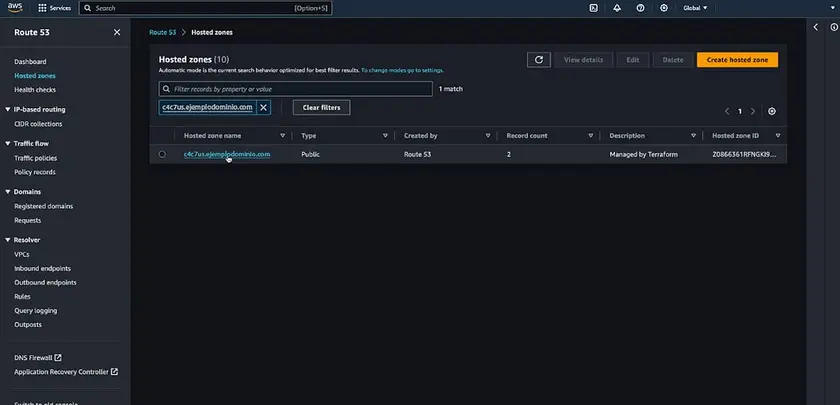Open Outbound endpoints
The height and width of the screenshot is (405, 840).
pos(45,282)
